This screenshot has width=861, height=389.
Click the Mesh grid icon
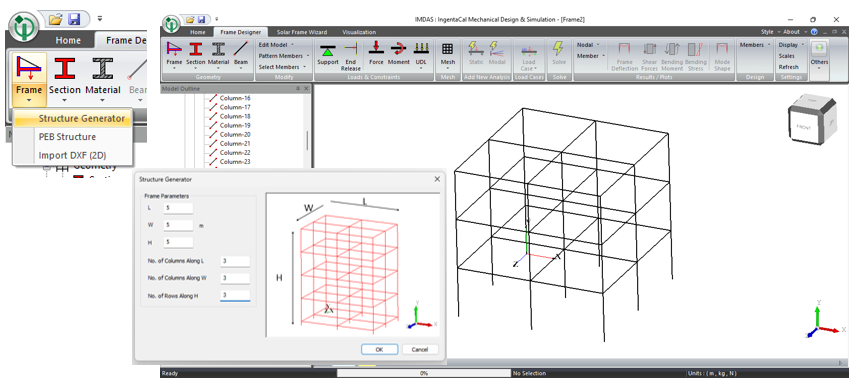(x=448, y=49)
